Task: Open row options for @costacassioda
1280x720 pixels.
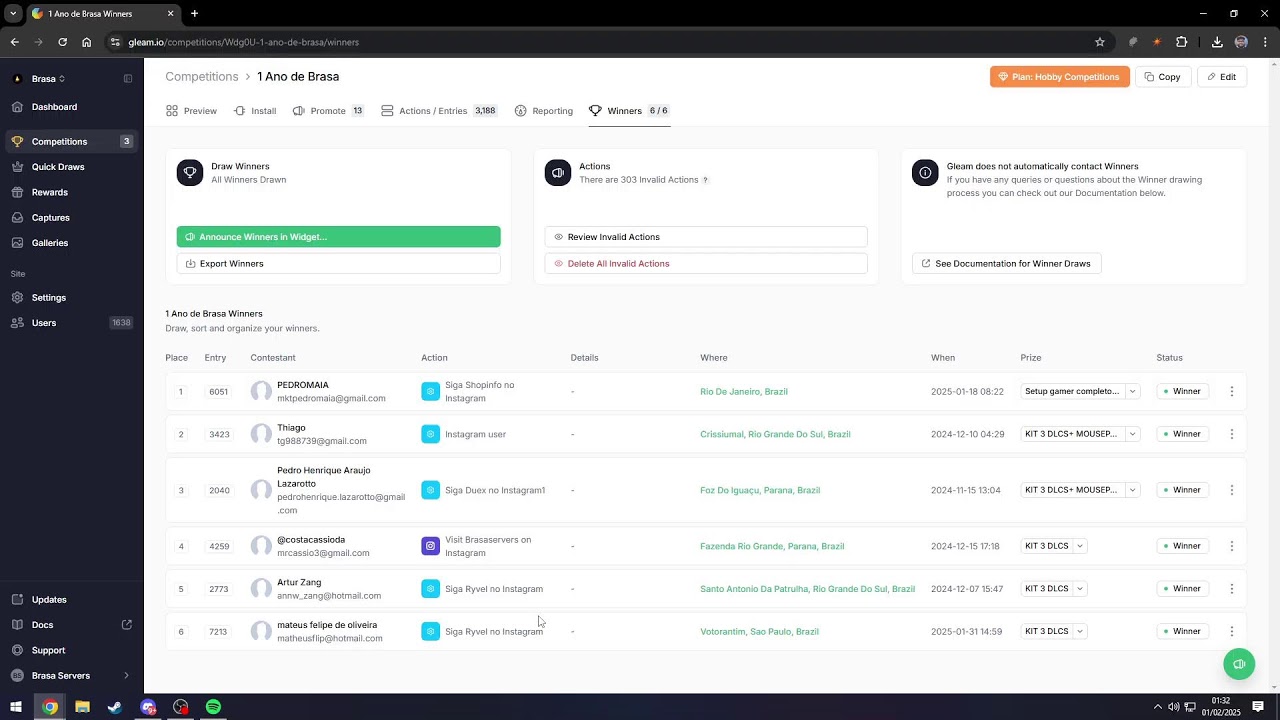Action: tap(1231, 546)
